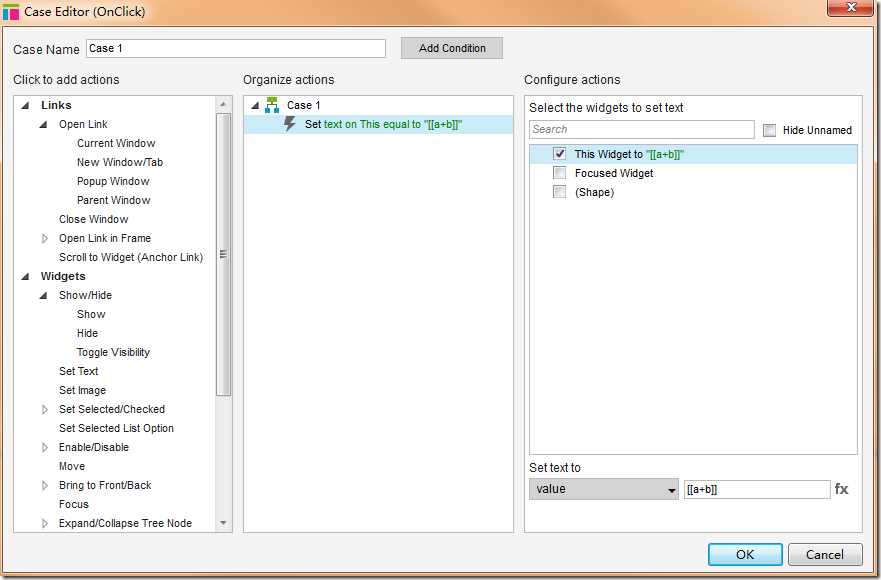Click the Open Link in Frame label
The width and height of the screenshot is (881, 580).
pyautogui.click(x=105, y=238)
